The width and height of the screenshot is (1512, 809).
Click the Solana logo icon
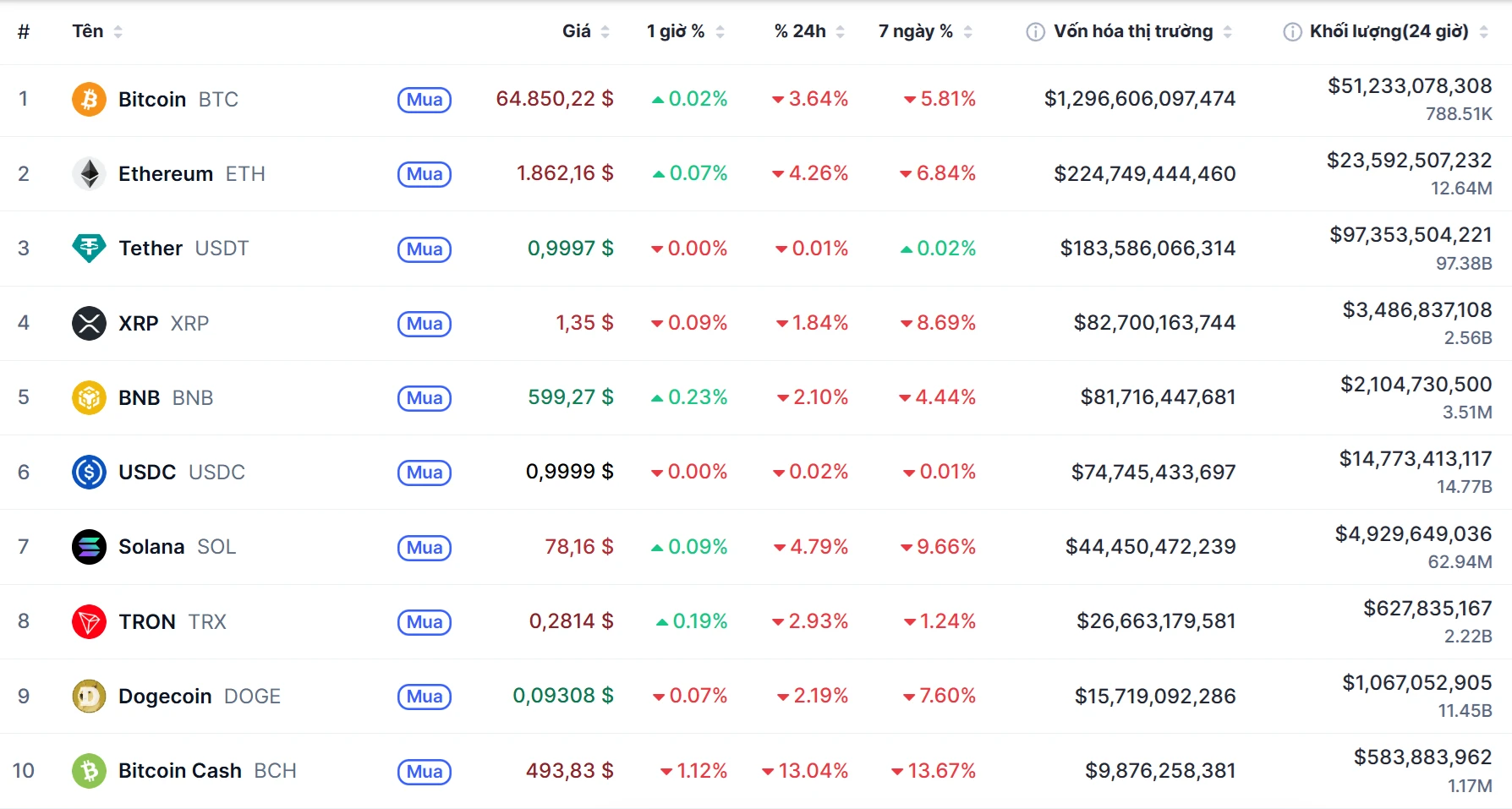pos(89,547)
